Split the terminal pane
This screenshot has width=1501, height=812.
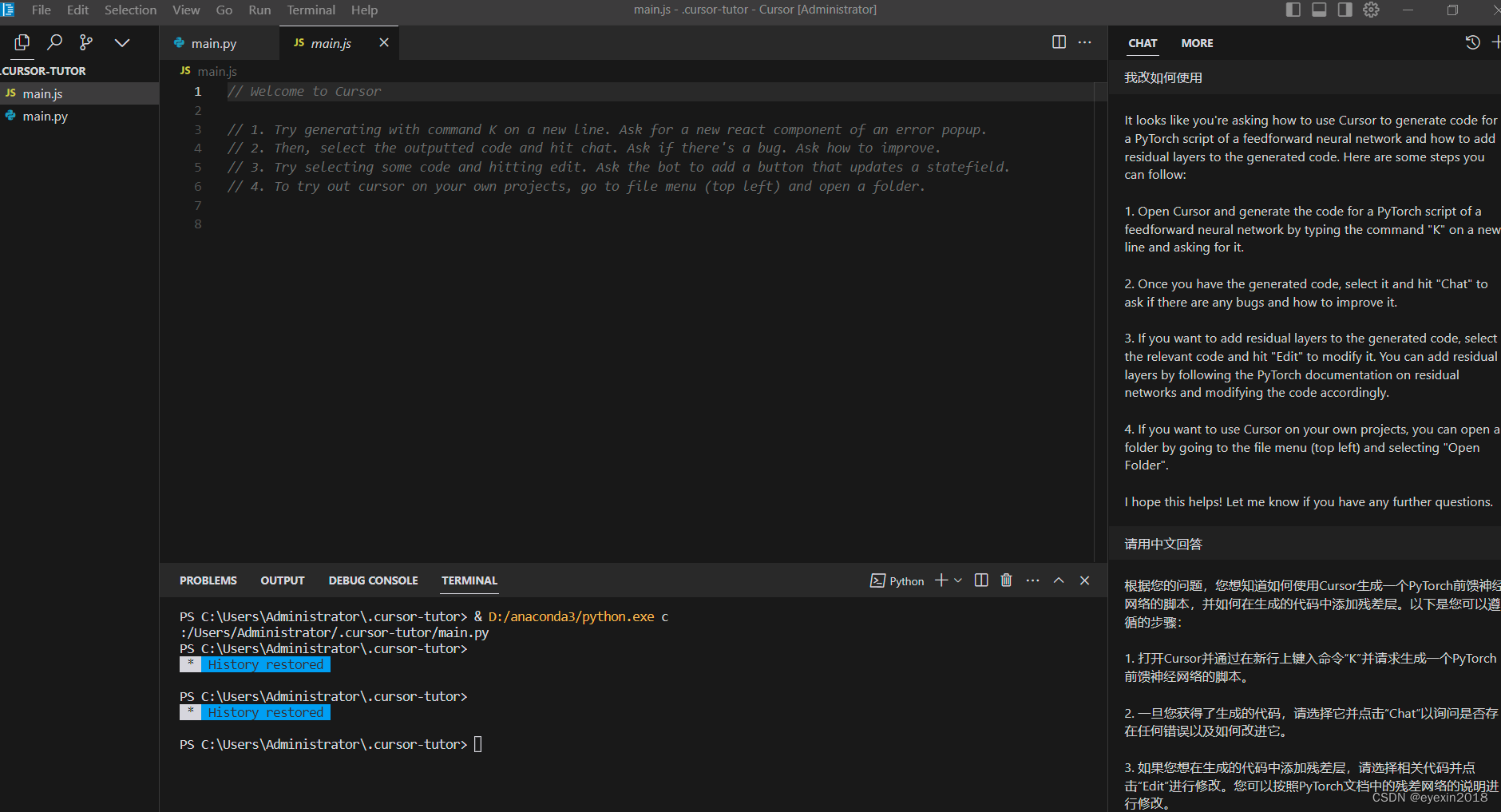(981, 580)
